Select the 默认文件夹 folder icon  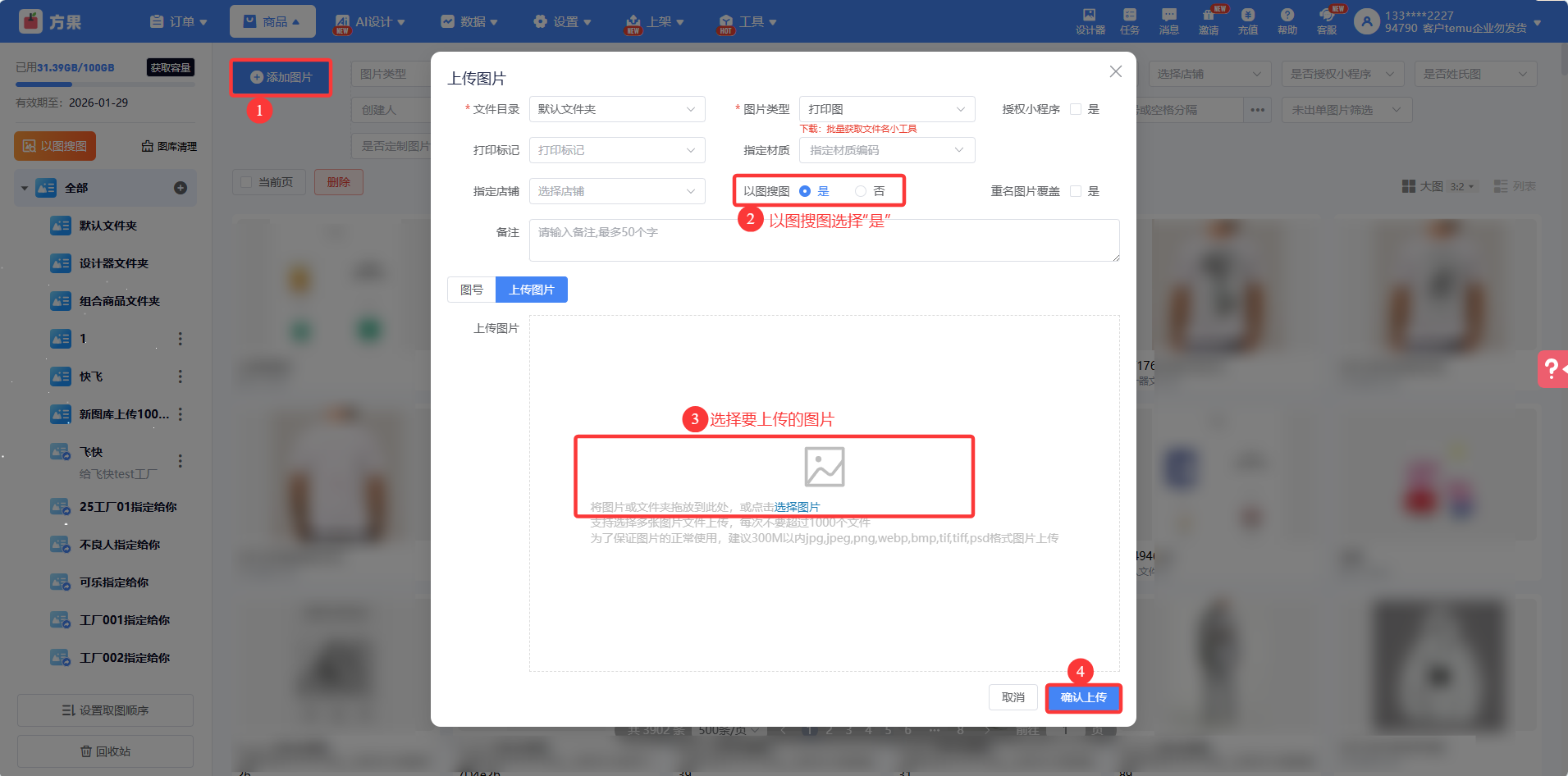[61, 226]
